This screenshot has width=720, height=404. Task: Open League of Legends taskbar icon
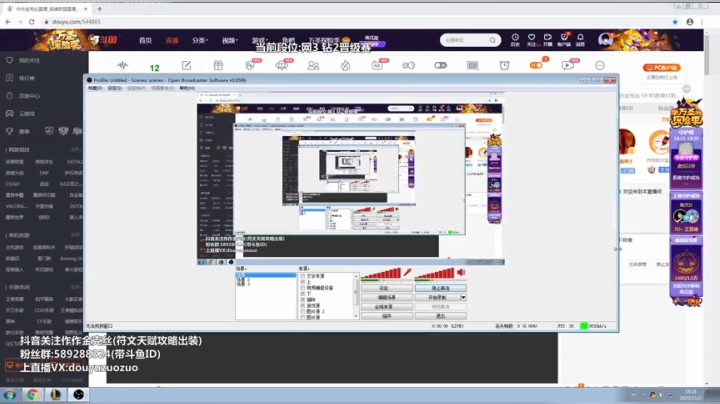point(56,394)
